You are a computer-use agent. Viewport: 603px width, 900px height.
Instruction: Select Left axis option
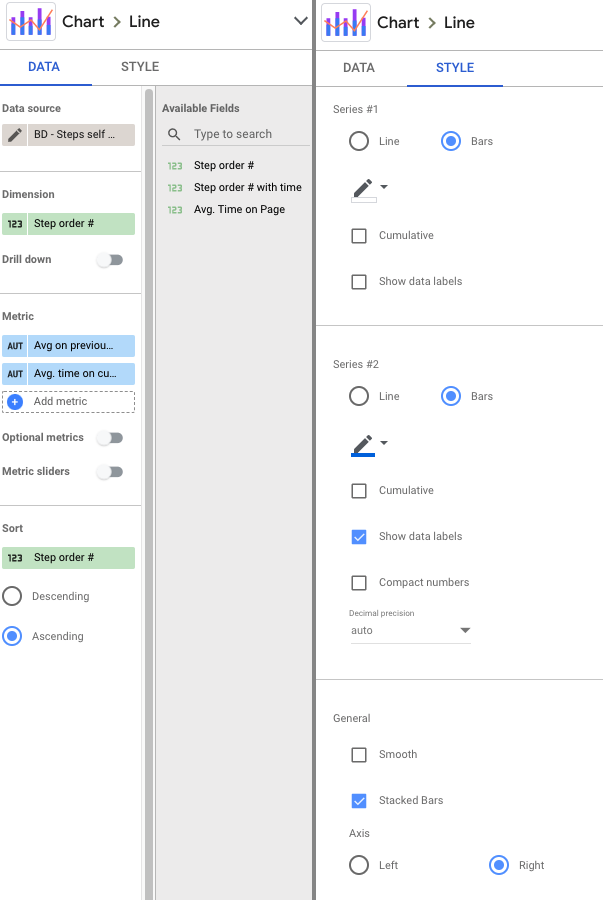point(359,865)
